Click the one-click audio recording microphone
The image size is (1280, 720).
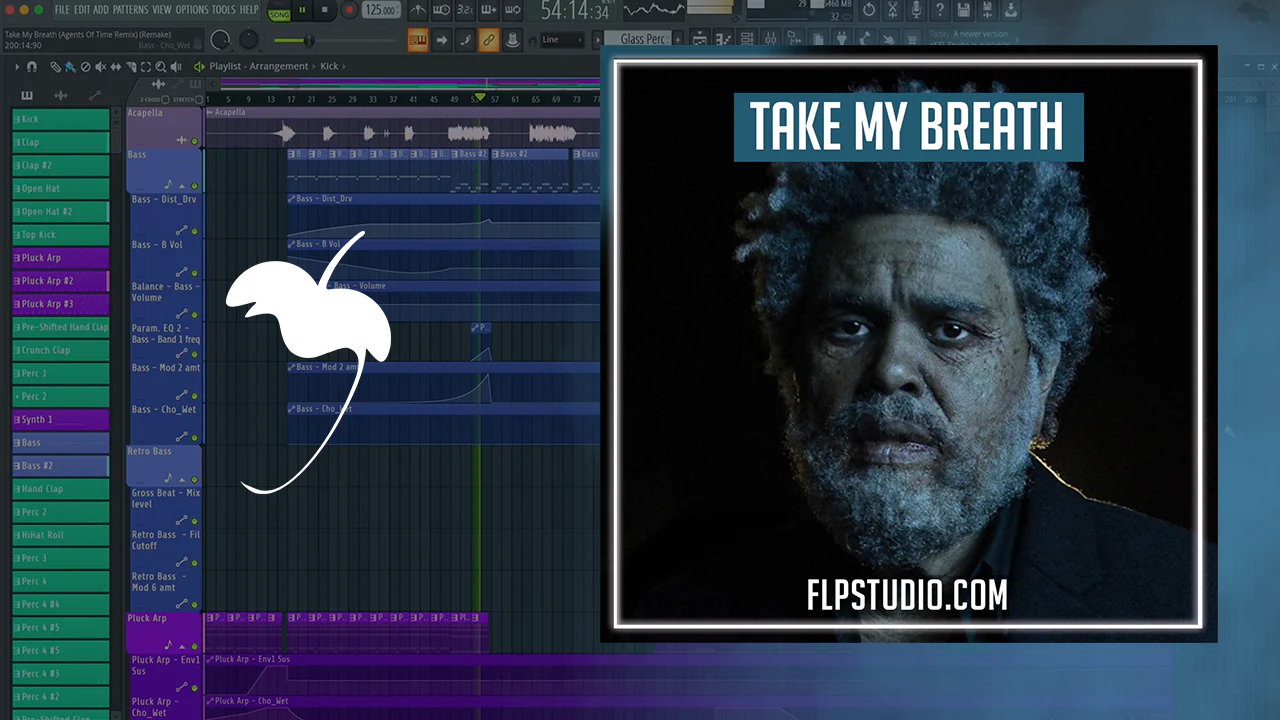[x=917, y=10]
